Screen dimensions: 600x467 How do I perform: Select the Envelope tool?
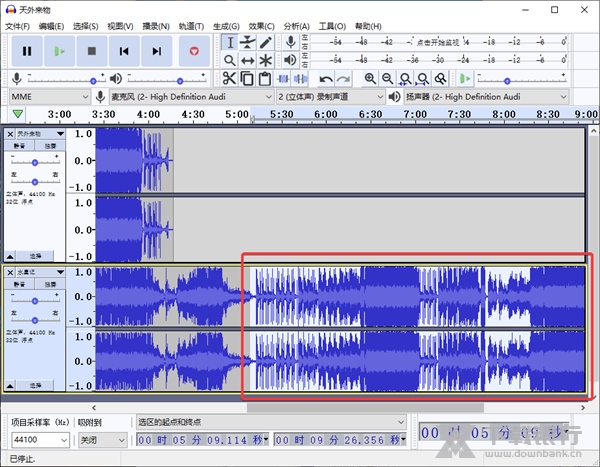coord(247,42)
